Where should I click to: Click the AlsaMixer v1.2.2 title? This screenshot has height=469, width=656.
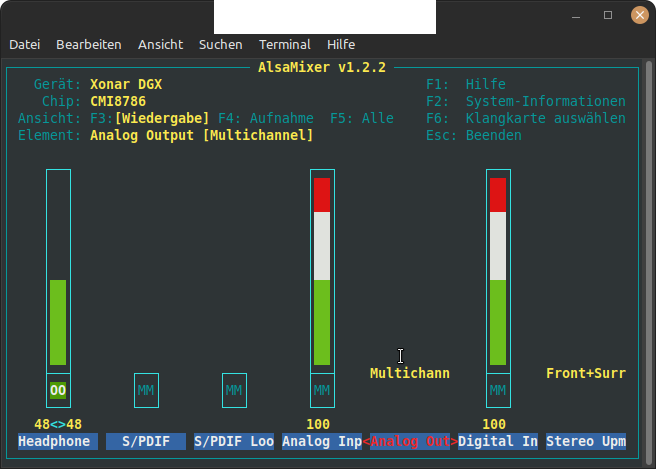[322, 67]
